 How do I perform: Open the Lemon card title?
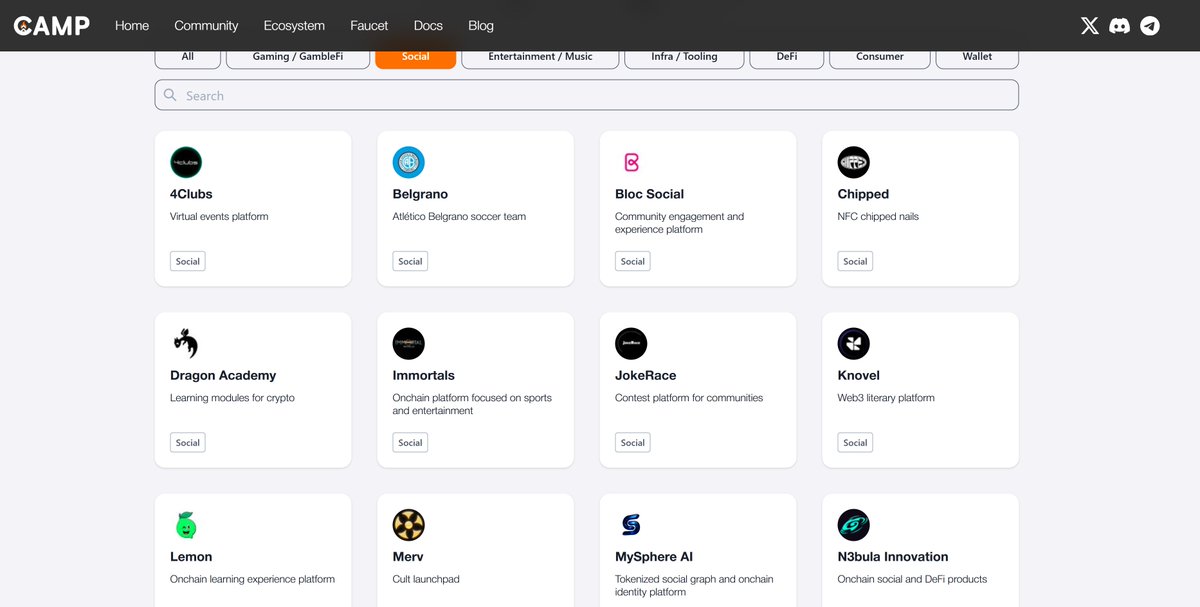pos(191,557)
